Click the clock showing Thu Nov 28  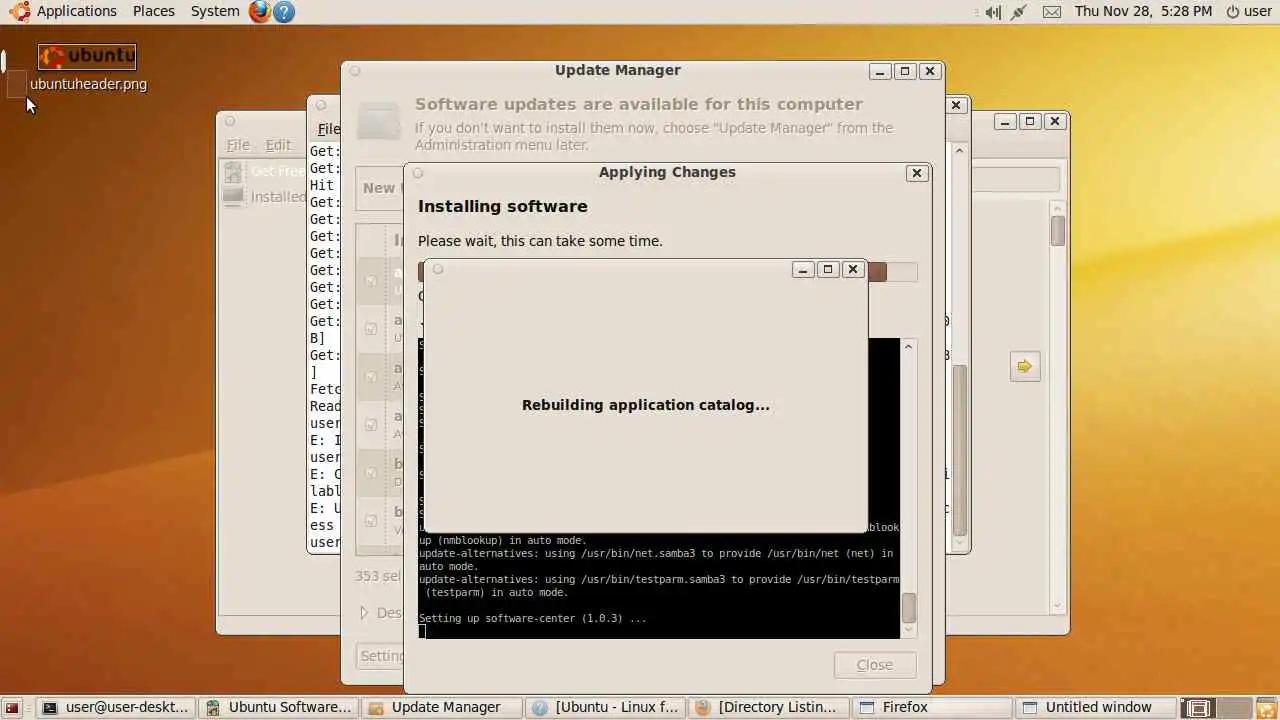coord(1143,11)
